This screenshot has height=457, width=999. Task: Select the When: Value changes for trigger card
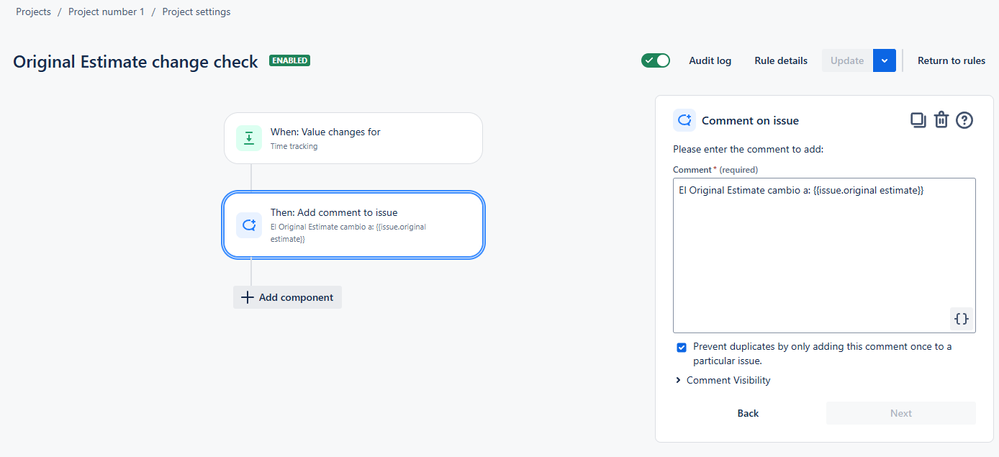pyautogui.click(x=353, y=138)
